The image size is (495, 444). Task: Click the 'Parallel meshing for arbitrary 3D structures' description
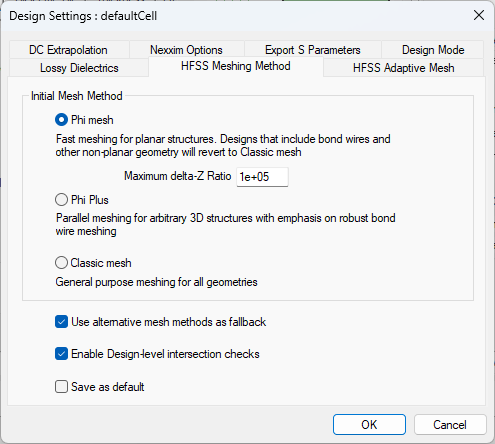click(225, 224)
